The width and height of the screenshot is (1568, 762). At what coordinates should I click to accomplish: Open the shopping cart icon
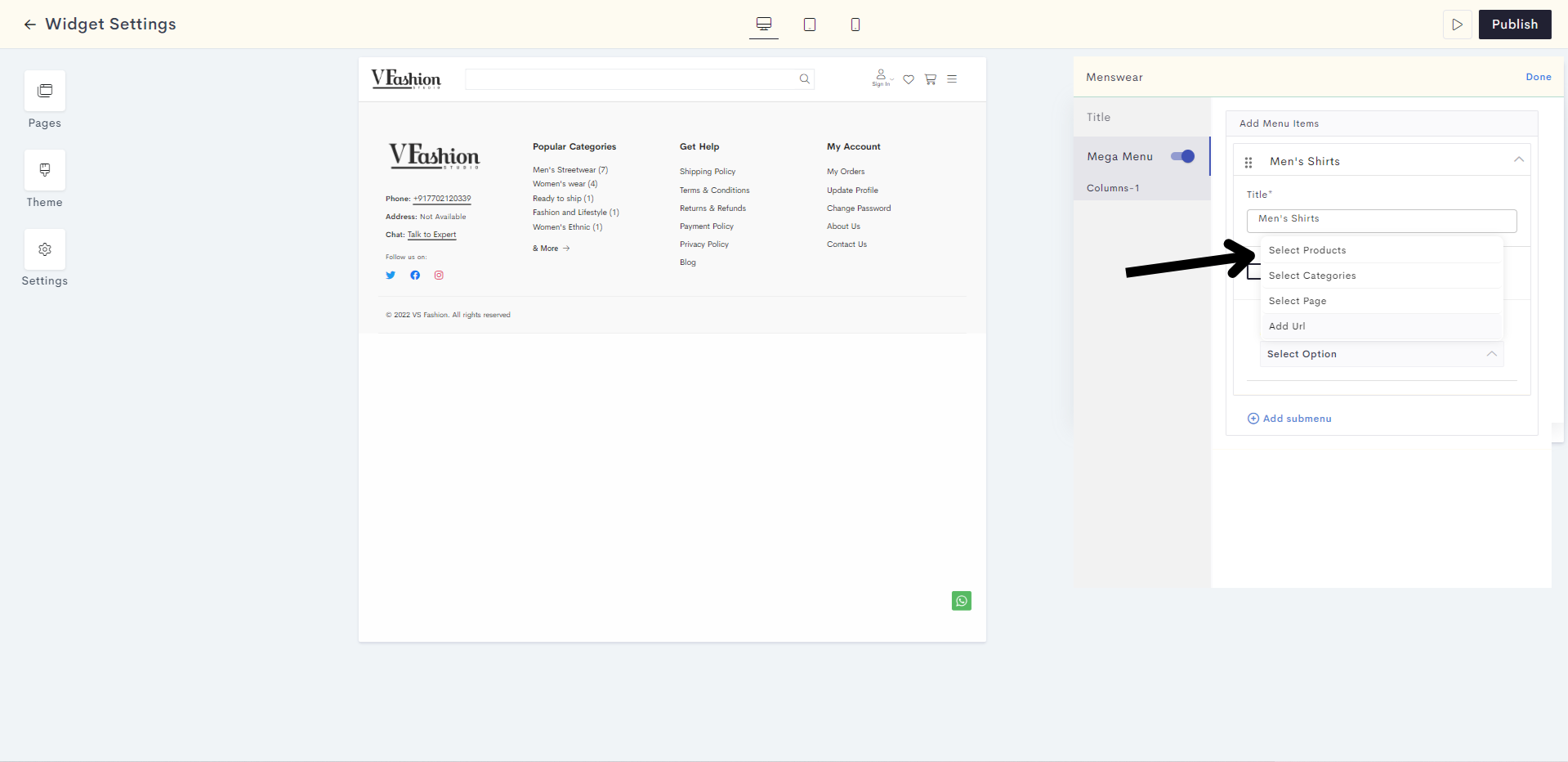[931, 79]
